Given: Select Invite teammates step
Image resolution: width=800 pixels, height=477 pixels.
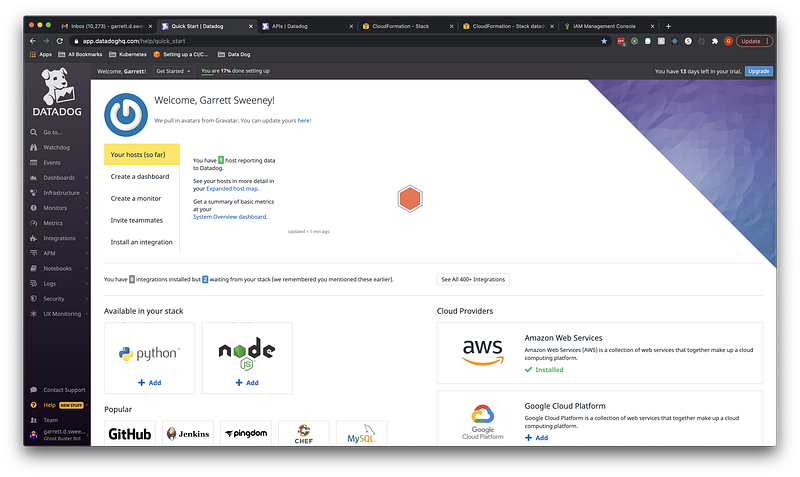Looking at the screenshot, I should pos(137,220).
